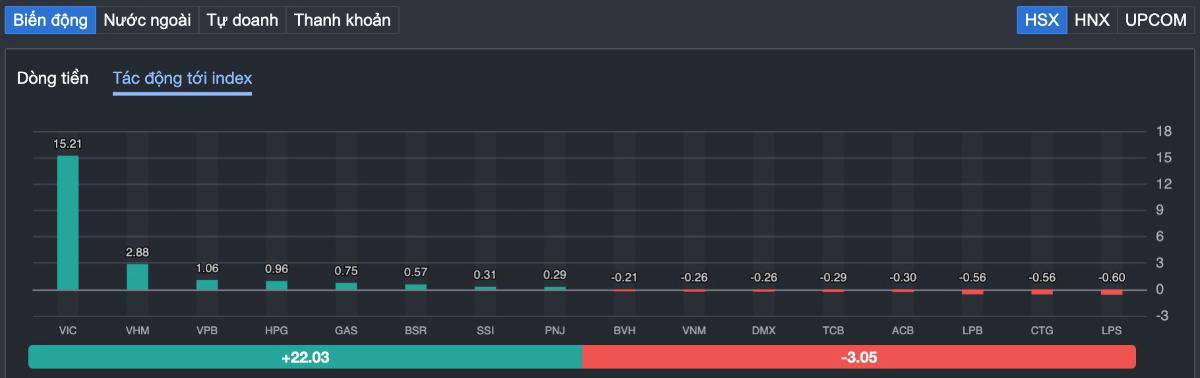Switch to the Nước ngoài tab

[147, 20]
